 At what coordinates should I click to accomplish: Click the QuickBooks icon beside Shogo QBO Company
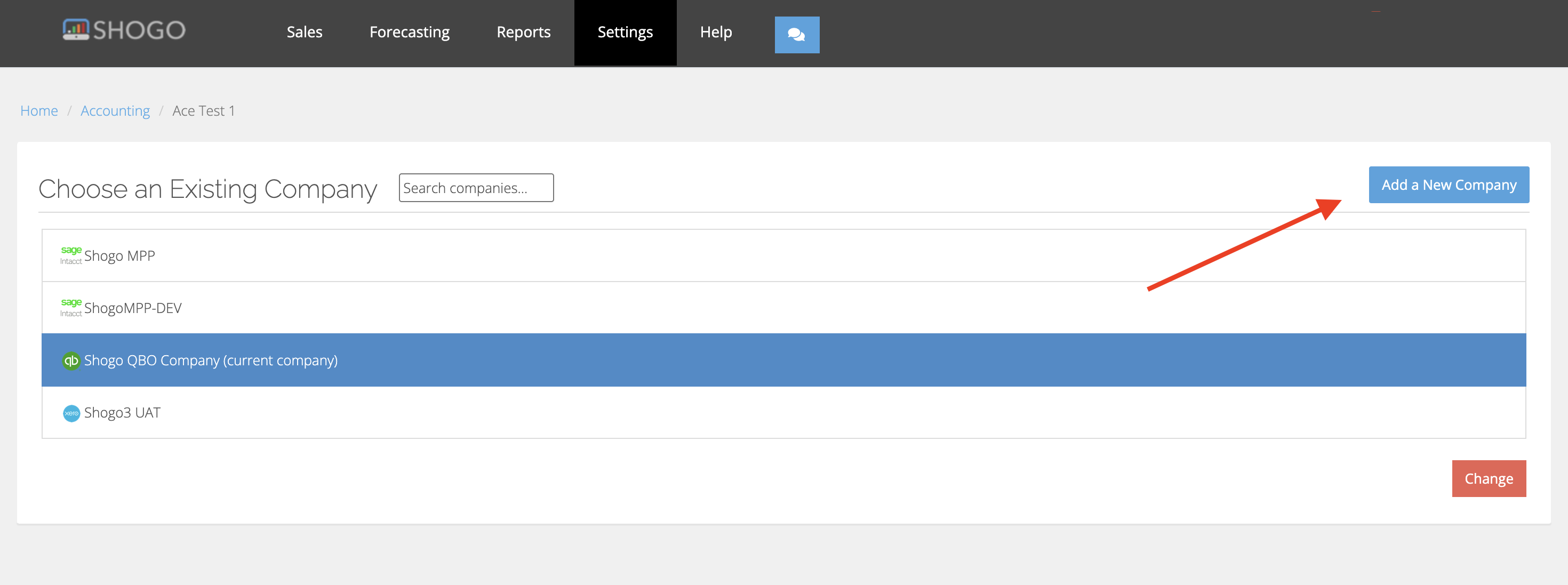pos(71,360)
